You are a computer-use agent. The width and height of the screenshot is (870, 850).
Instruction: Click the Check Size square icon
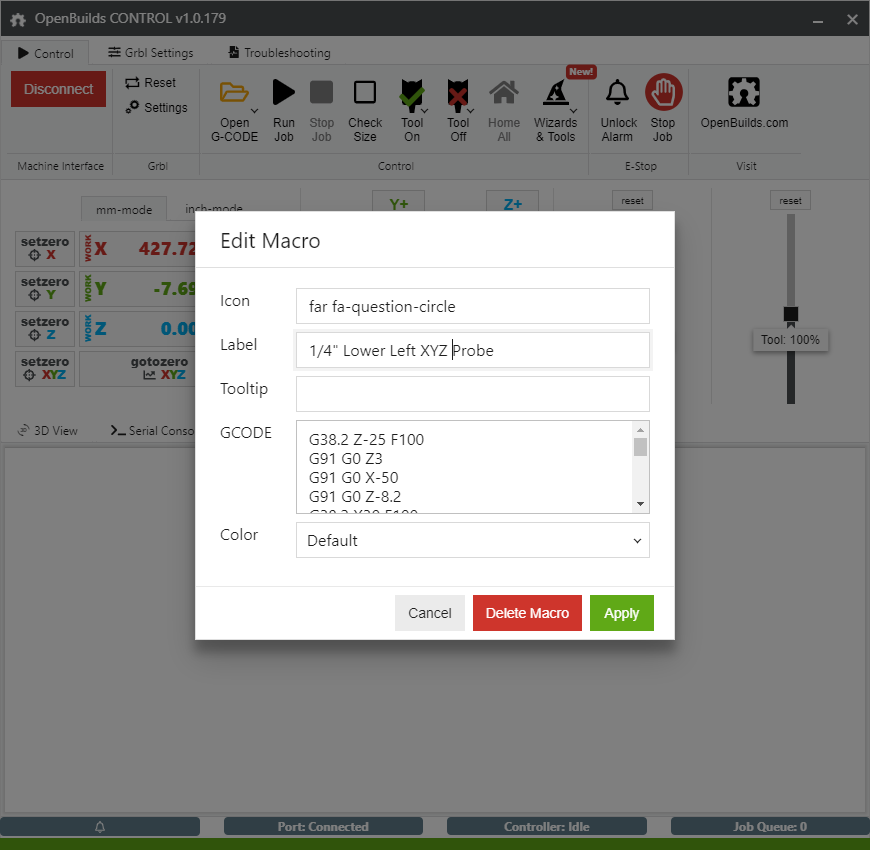coord(365,93)
